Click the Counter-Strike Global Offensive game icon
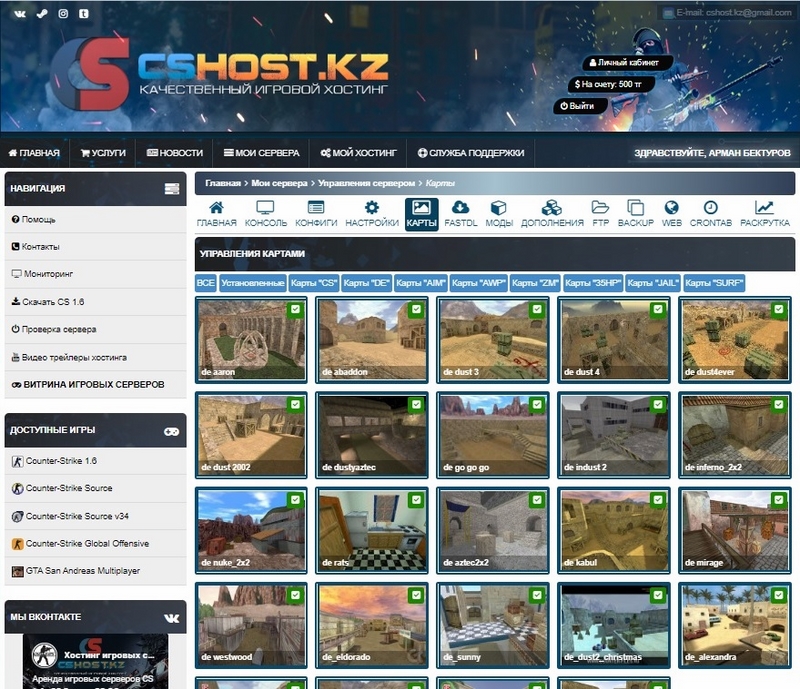This screenshot has width=800, height=689. (x=17, y=544)
